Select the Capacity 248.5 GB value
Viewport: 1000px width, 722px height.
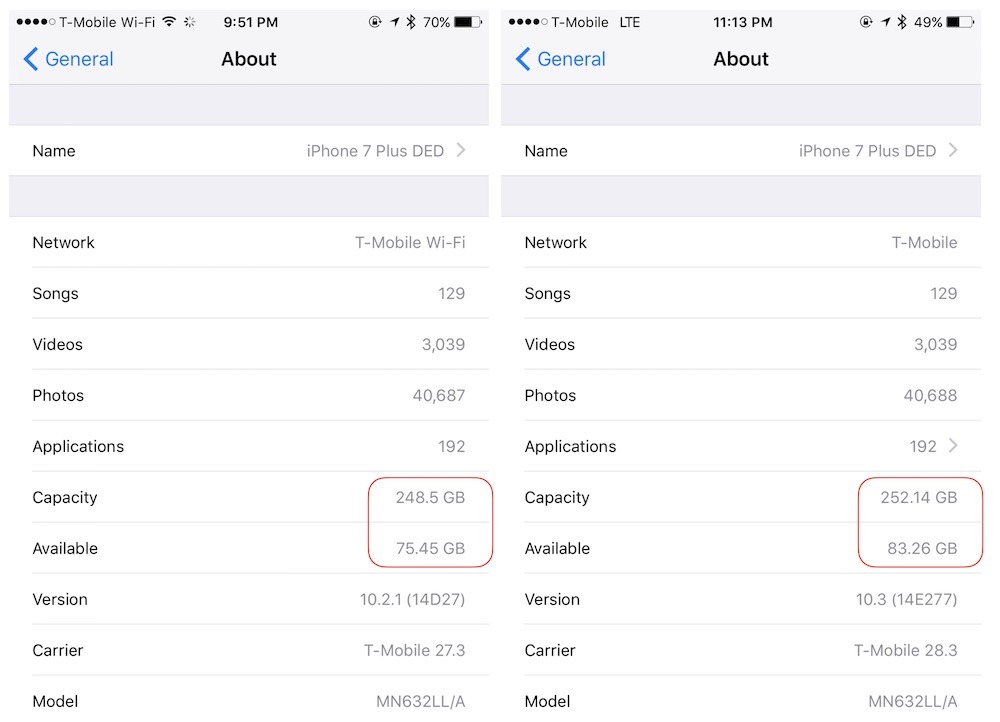430,497
